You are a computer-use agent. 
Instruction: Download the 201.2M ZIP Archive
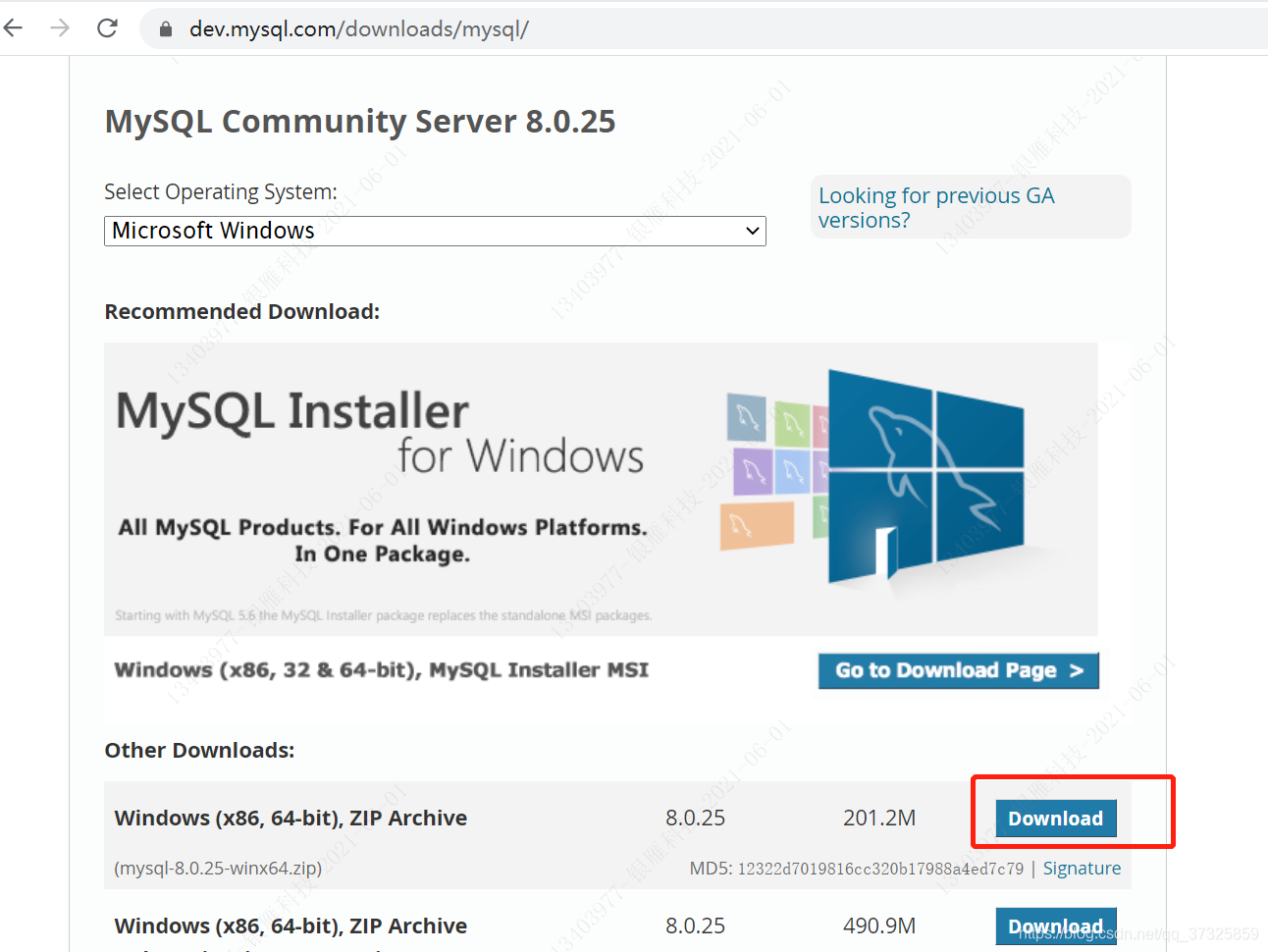point(1056,819)
